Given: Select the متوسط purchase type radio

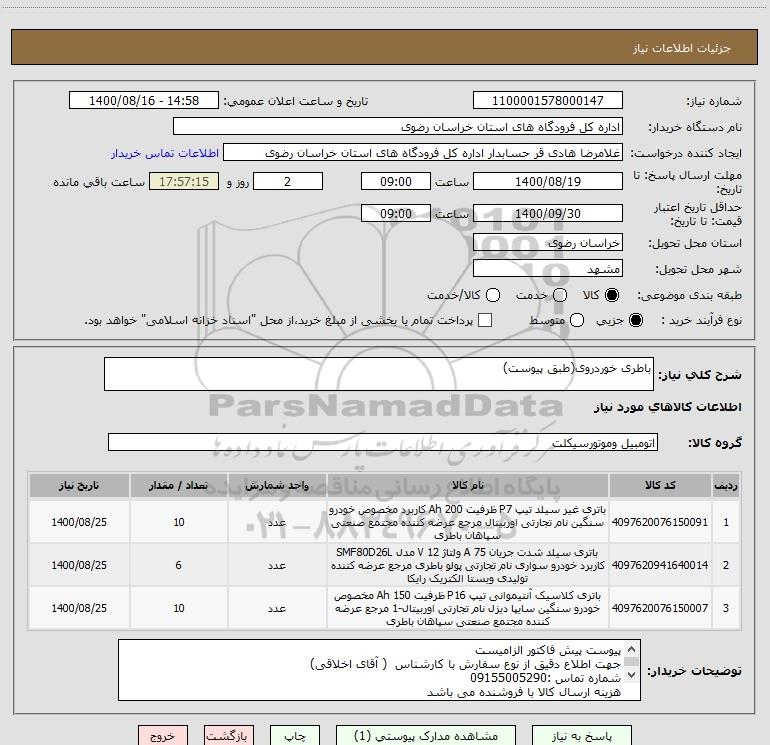Looking at the screenshot, I should [x=577, y=320].
